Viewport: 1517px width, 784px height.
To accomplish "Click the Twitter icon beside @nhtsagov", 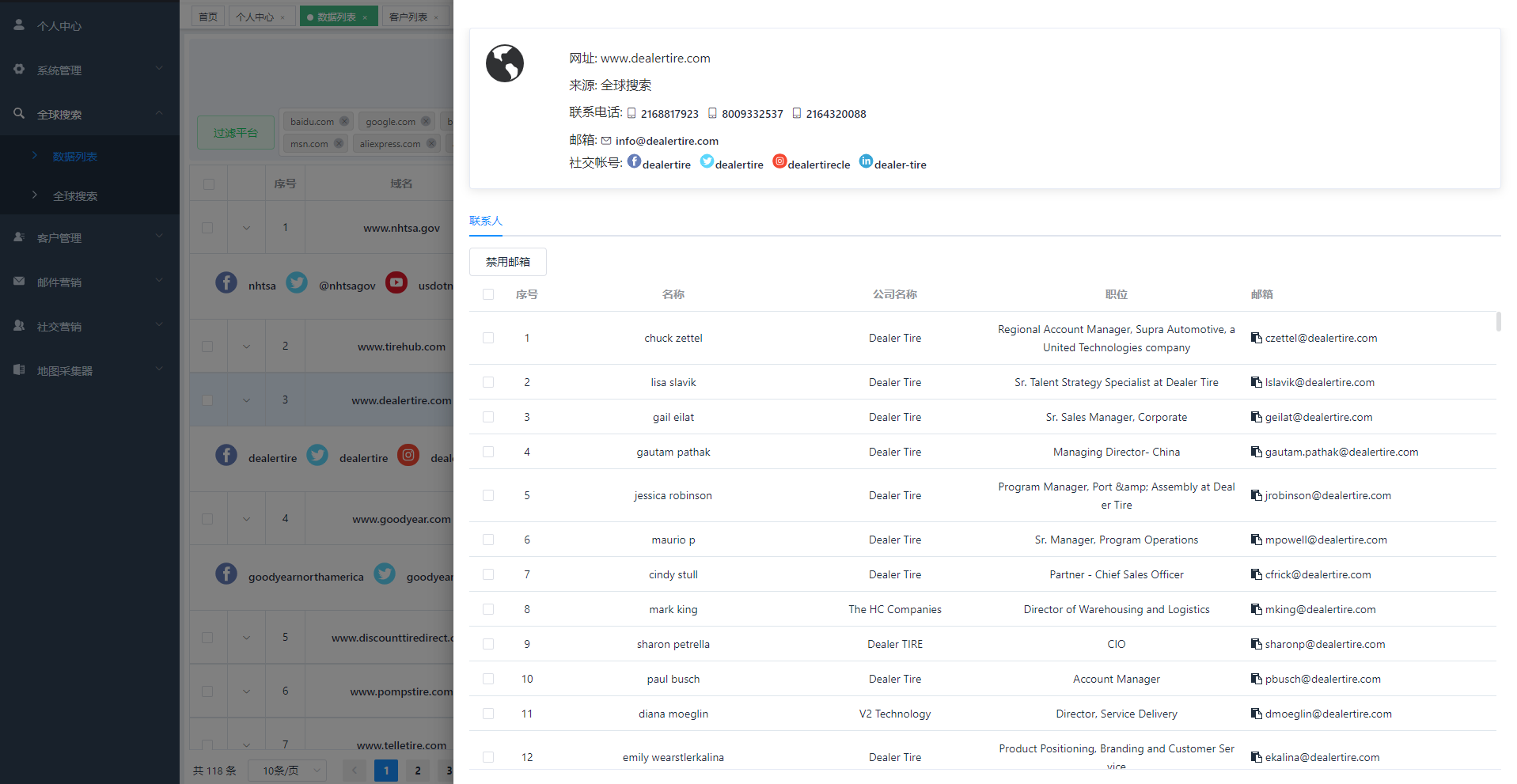I will click(297, 282).
